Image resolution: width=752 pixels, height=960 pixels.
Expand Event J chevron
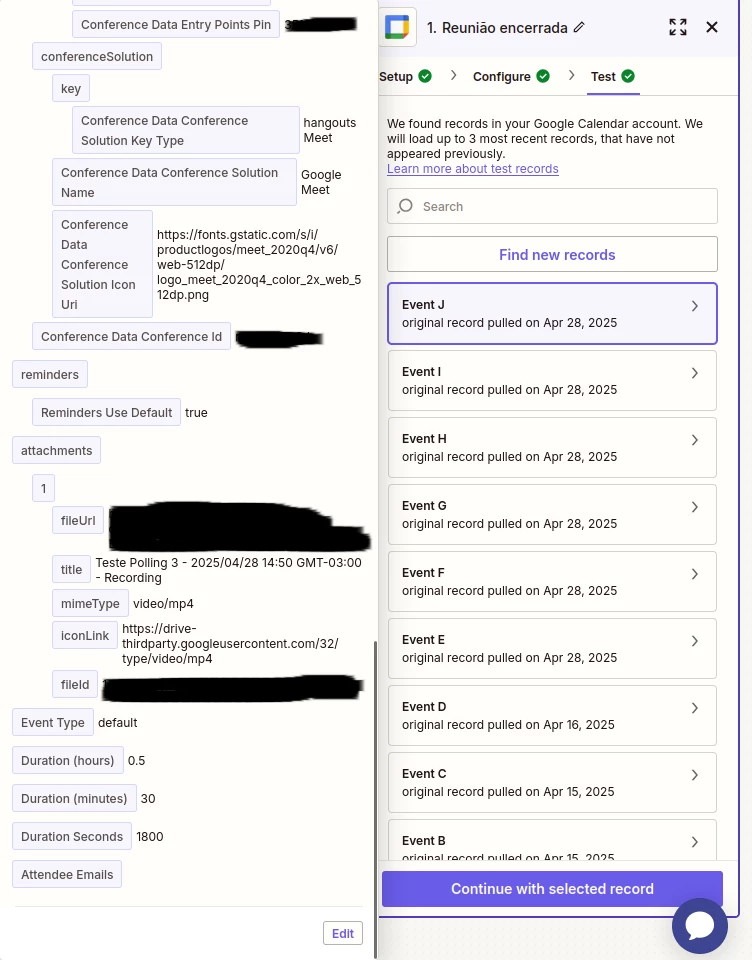[x=694, y=306]
